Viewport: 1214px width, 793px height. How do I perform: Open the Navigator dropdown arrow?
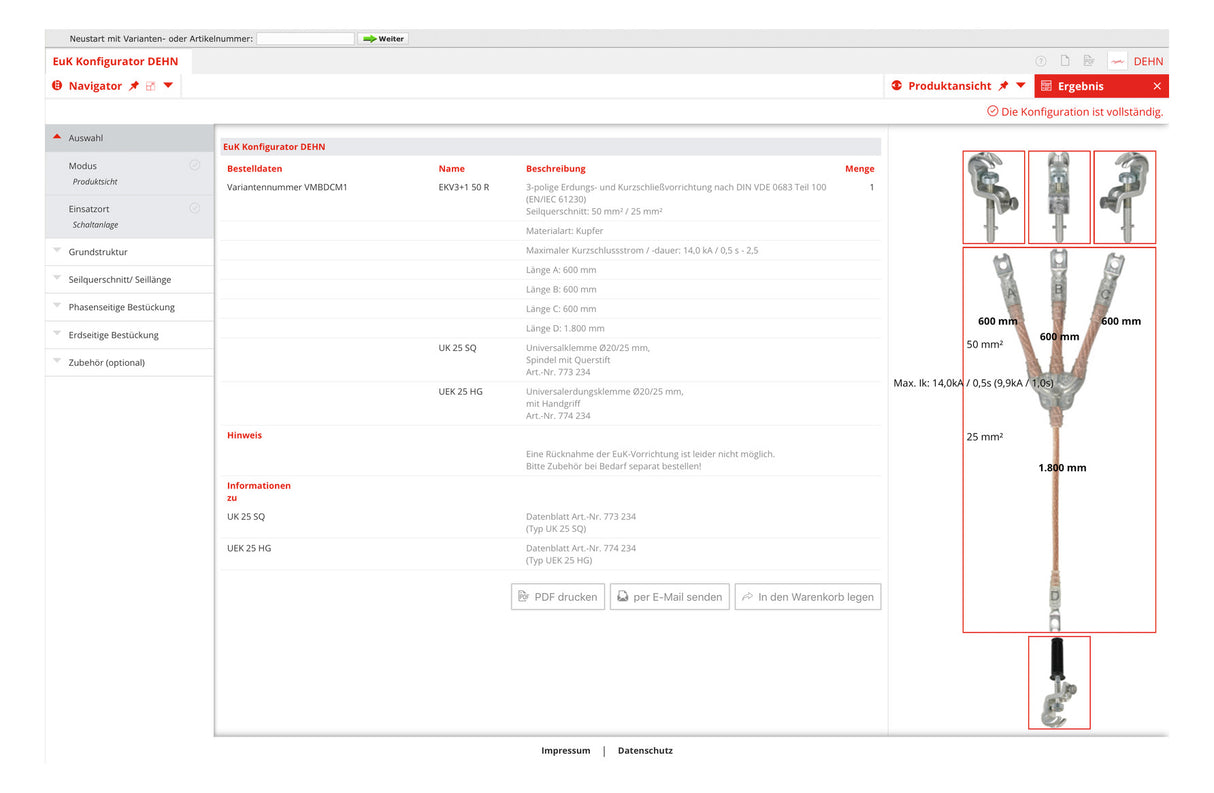click(x=168, y=85)
